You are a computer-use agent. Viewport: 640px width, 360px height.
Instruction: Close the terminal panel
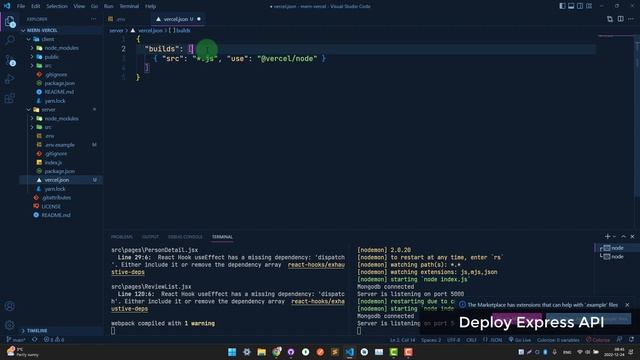632,237
